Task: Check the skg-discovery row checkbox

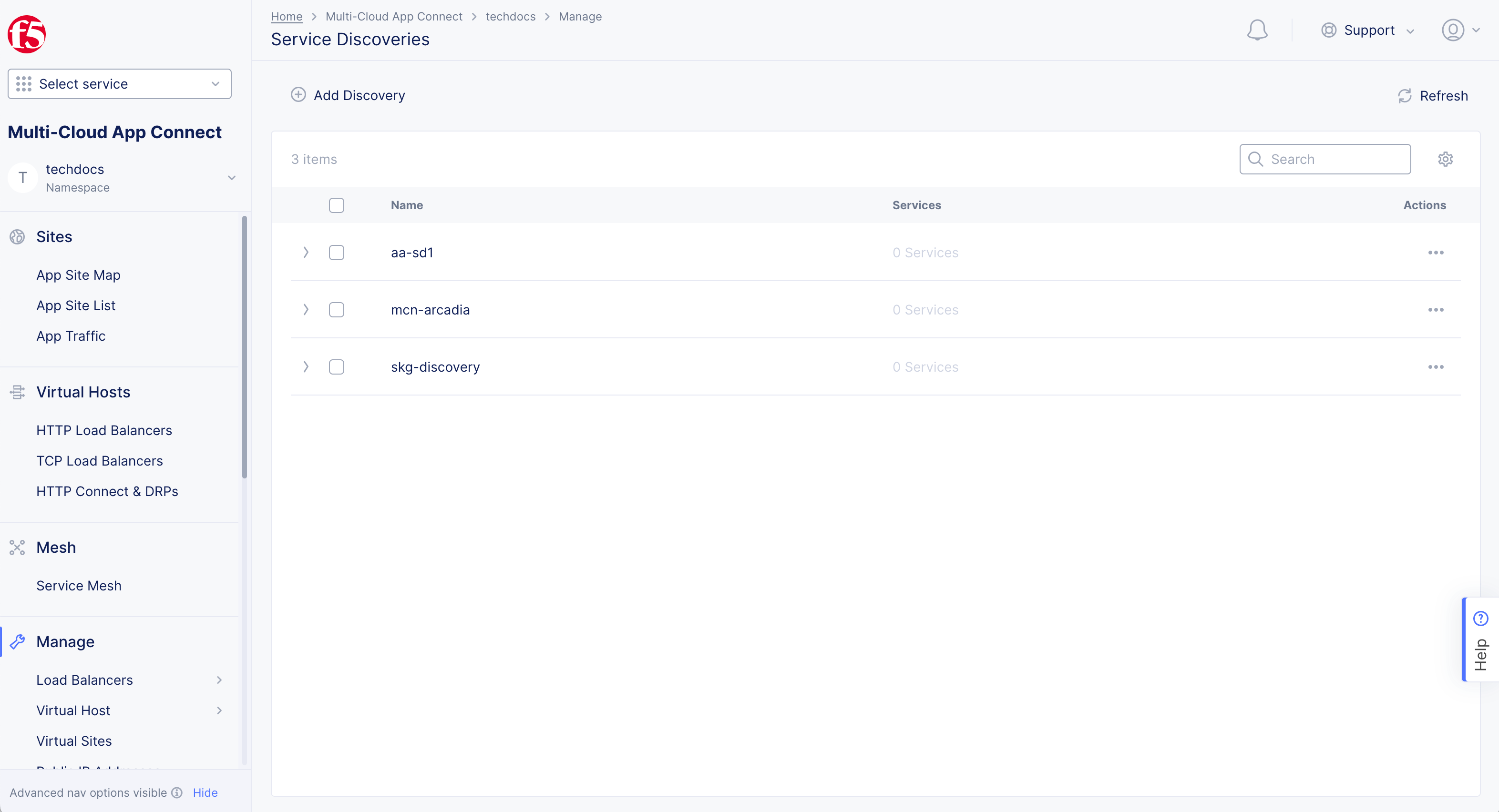Action: [336, 367]
